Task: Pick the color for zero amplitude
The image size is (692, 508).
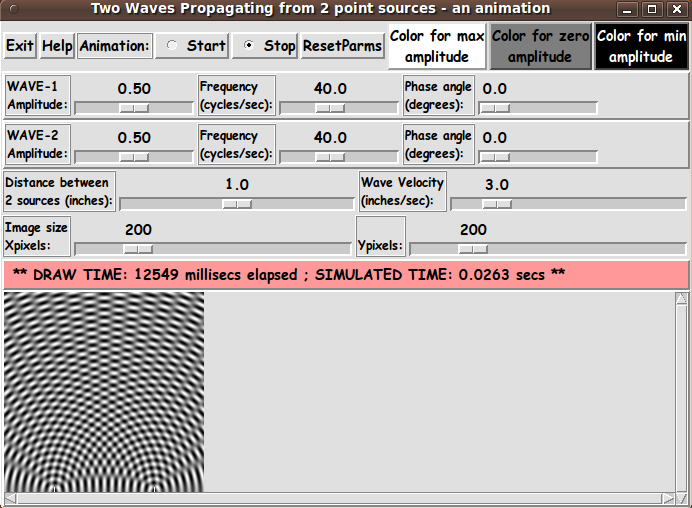Action: 540,46
